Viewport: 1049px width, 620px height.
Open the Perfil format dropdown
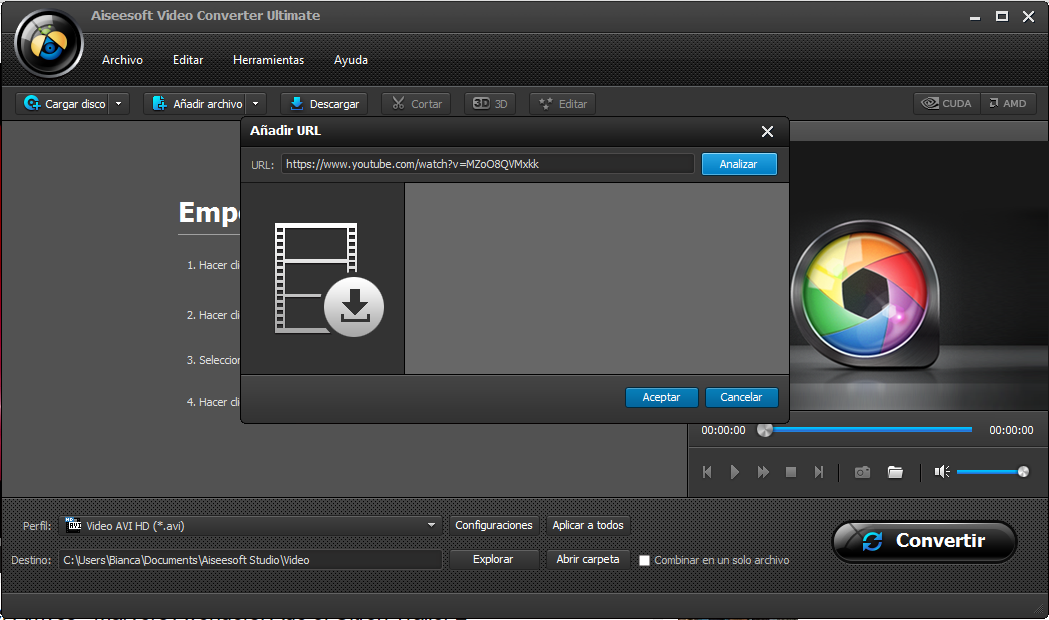click(251, 526)
